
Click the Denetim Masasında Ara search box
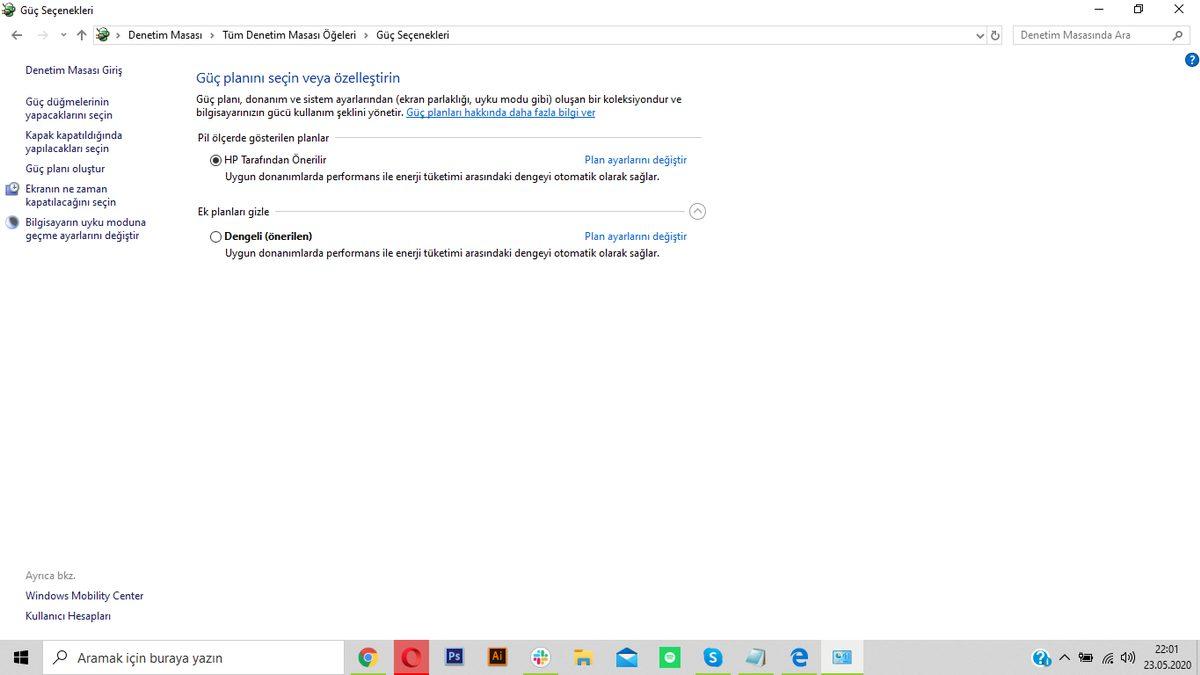[x=1090, y=34]
